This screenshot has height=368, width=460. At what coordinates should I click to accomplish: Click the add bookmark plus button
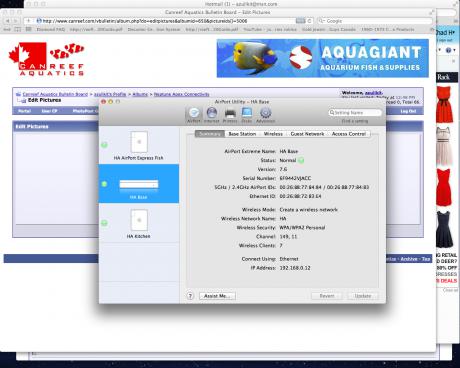pyautogui.click(x=29, y=21)
